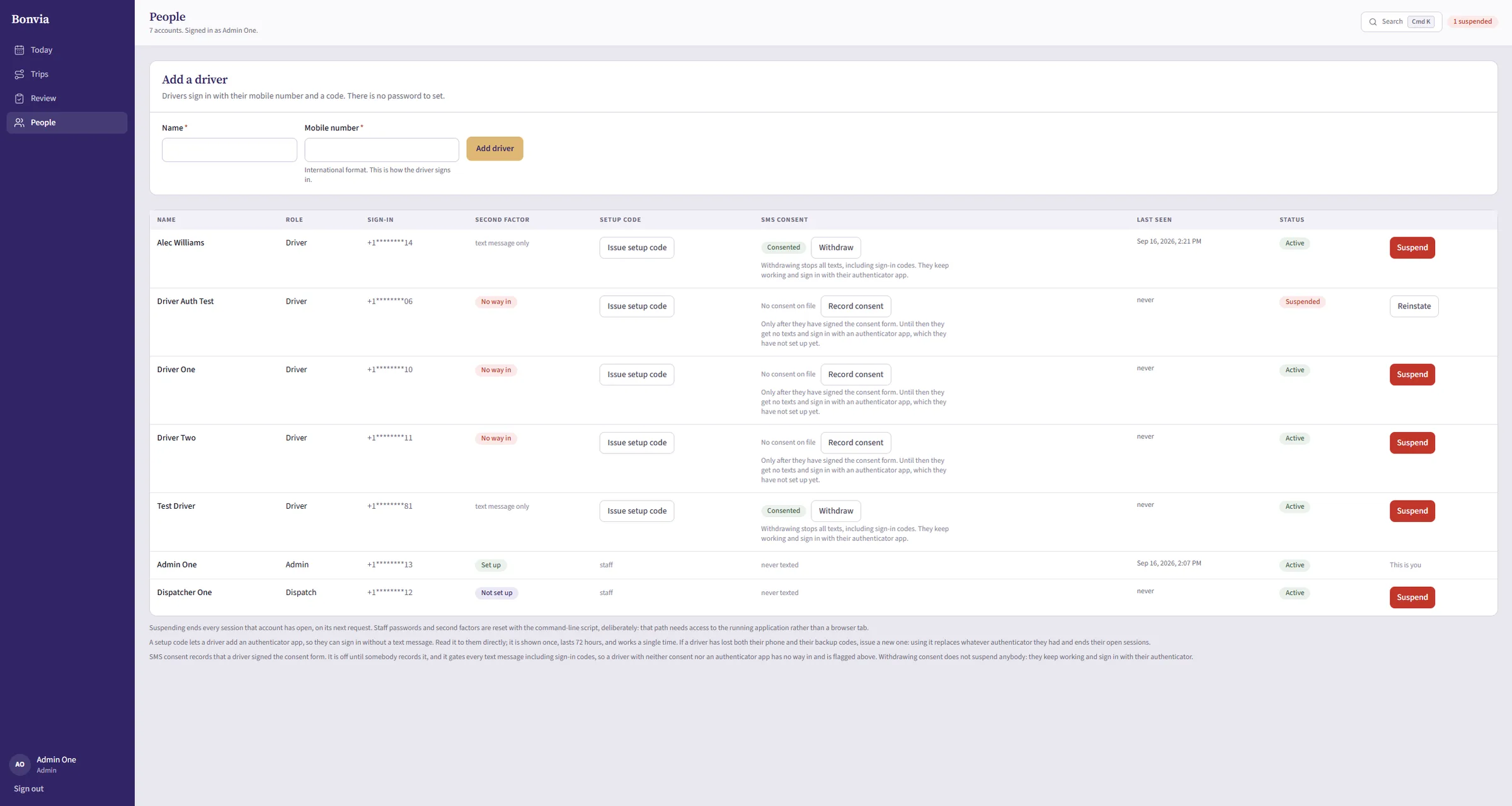Record consent for Driver Auth Test
The image size is (1512, 806).
pos(856,306)
